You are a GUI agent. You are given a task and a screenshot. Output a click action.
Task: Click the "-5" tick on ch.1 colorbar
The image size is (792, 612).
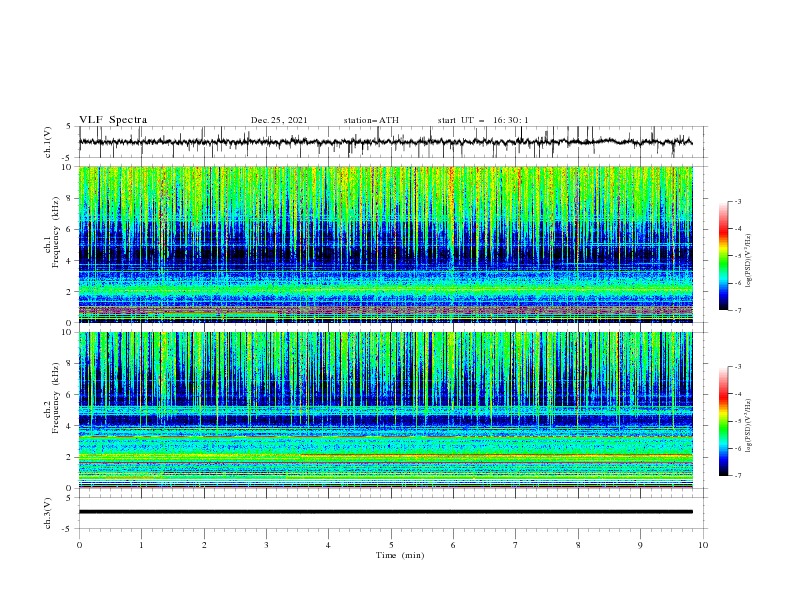click(737, 256)
